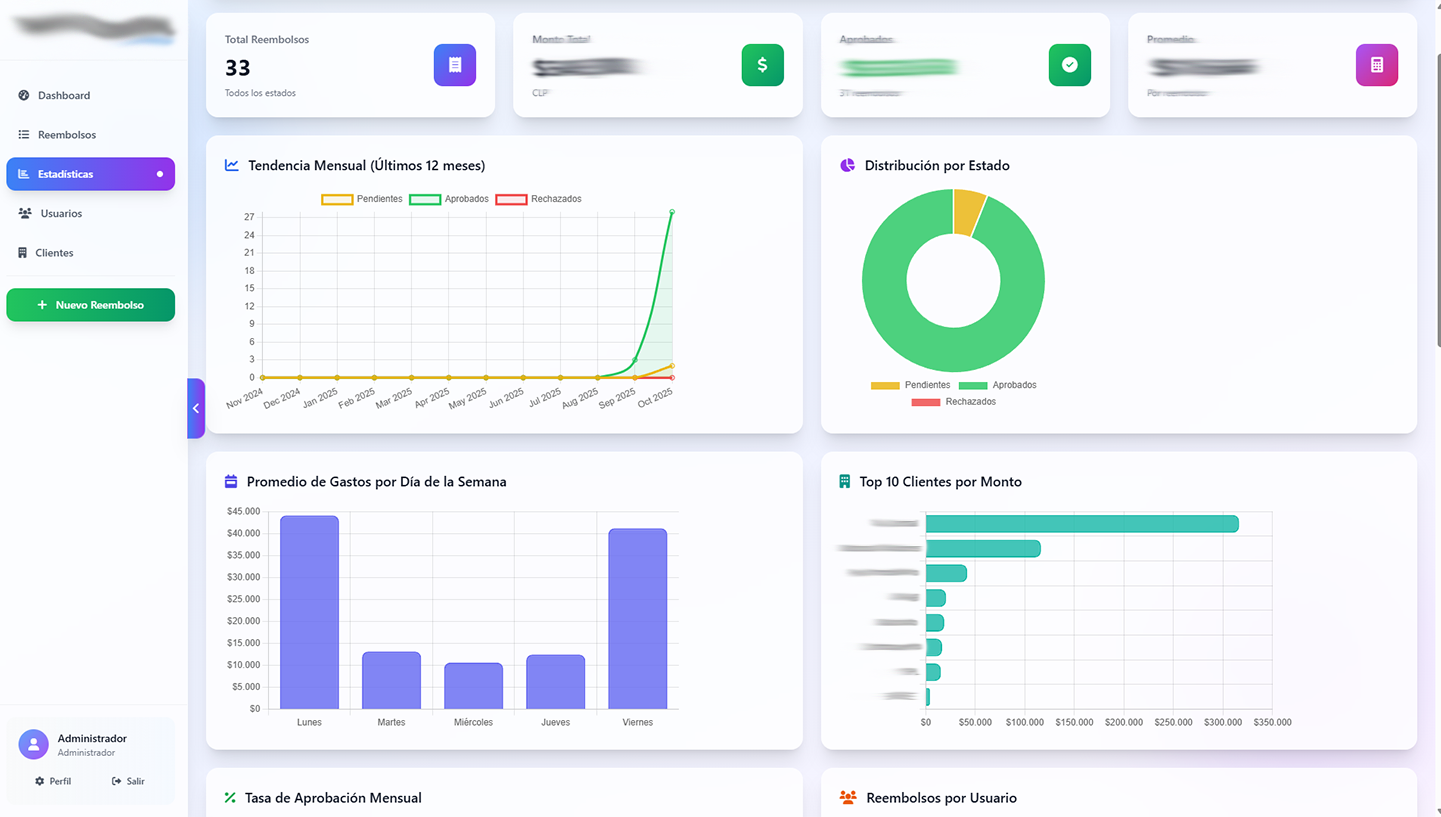The height and width of the screenshot is (817, 1441).
Task: Click the green dollar sign icon
Action: coord(762,65)
